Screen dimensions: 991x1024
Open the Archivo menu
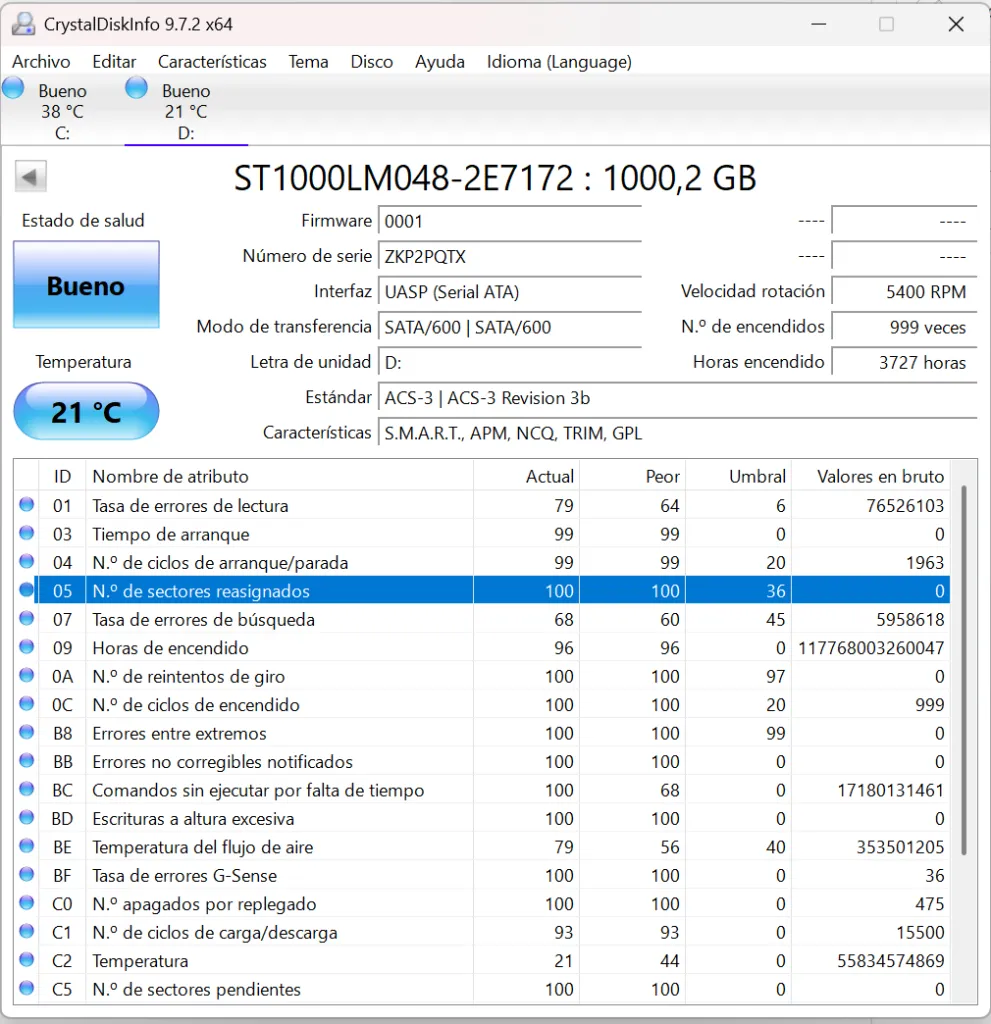click(41, 62)
